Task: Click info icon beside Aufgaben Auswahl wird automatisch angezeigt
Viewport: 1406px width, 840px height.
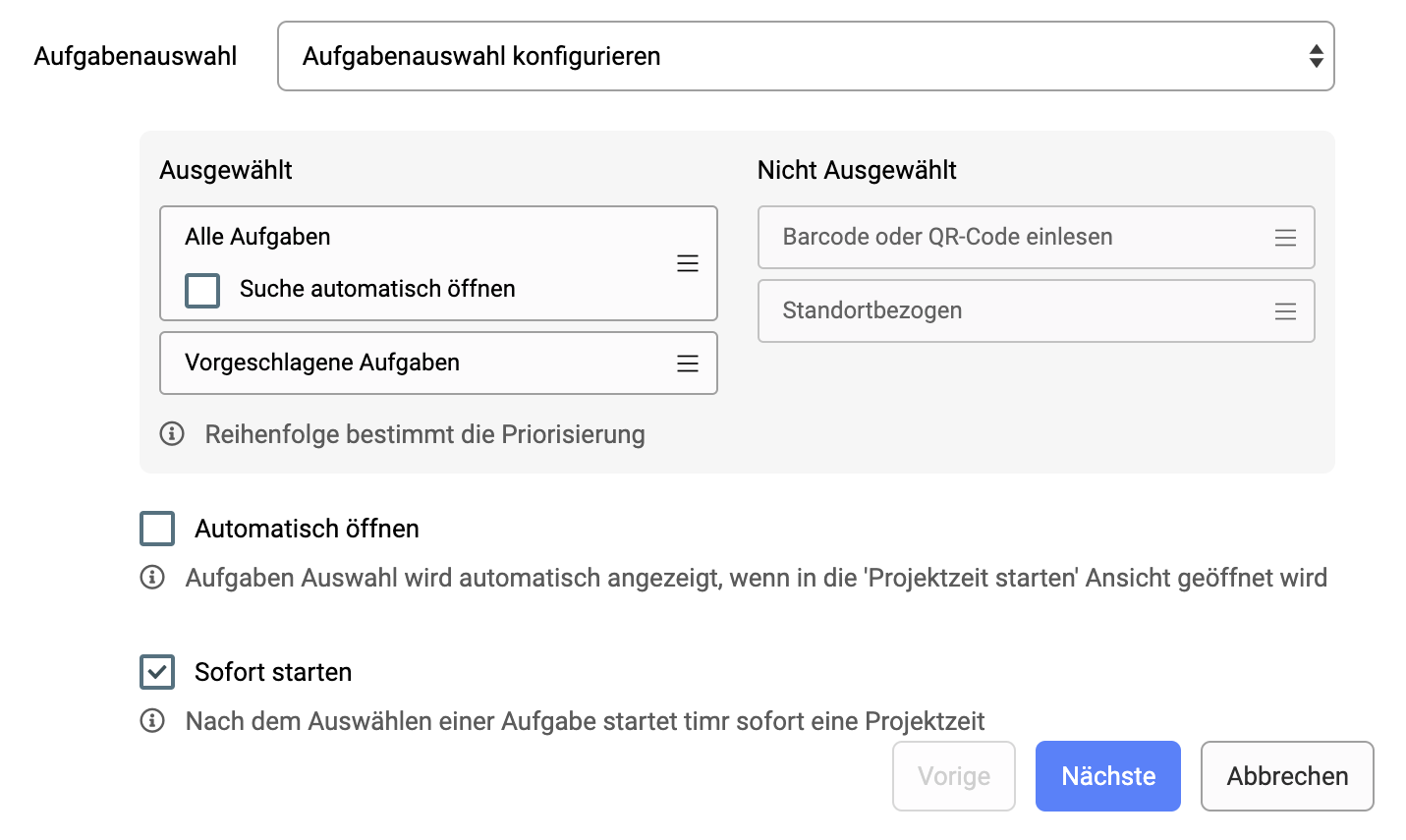Action: click(152, 577)
